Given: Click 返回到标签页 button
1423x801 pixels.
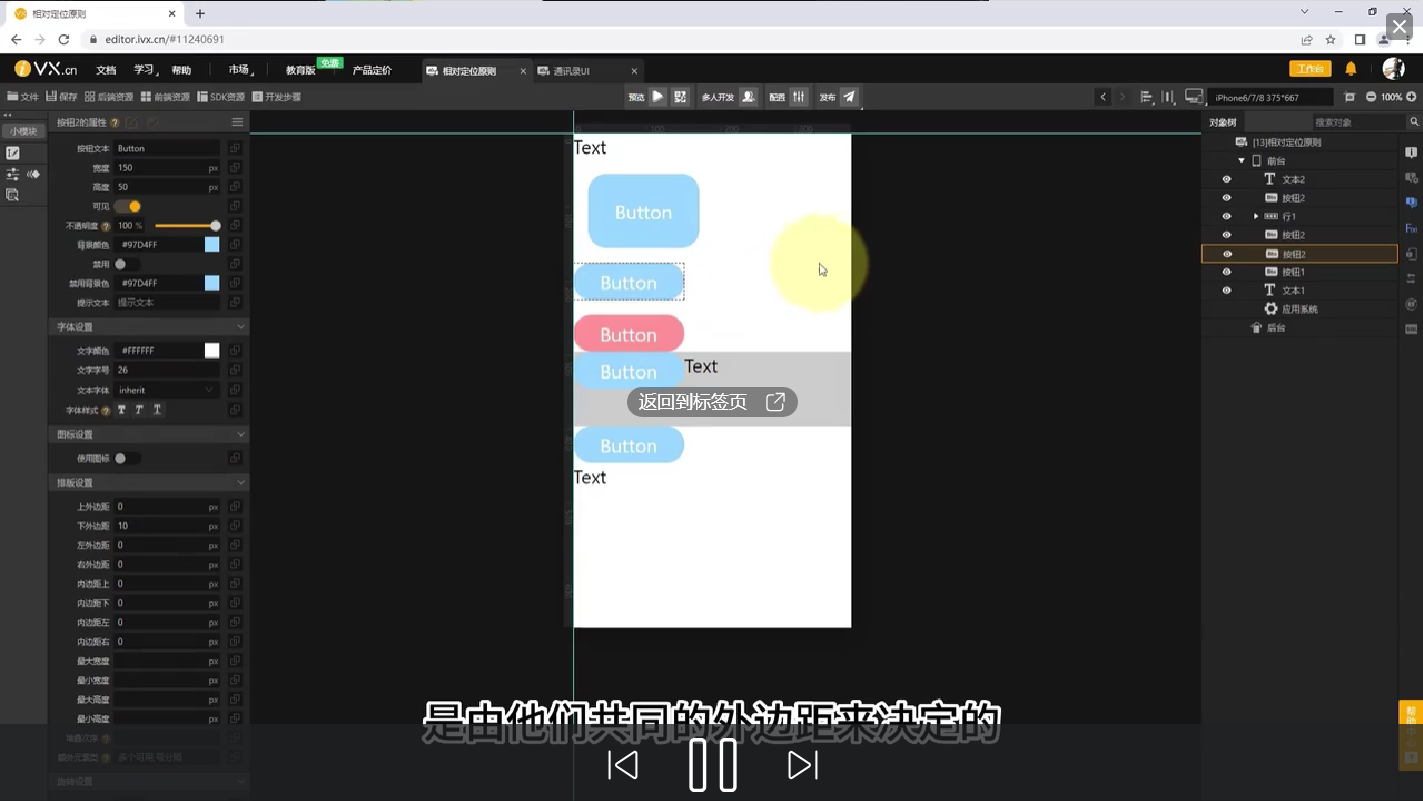Looking at the screenshot, I should pos(712,402).
